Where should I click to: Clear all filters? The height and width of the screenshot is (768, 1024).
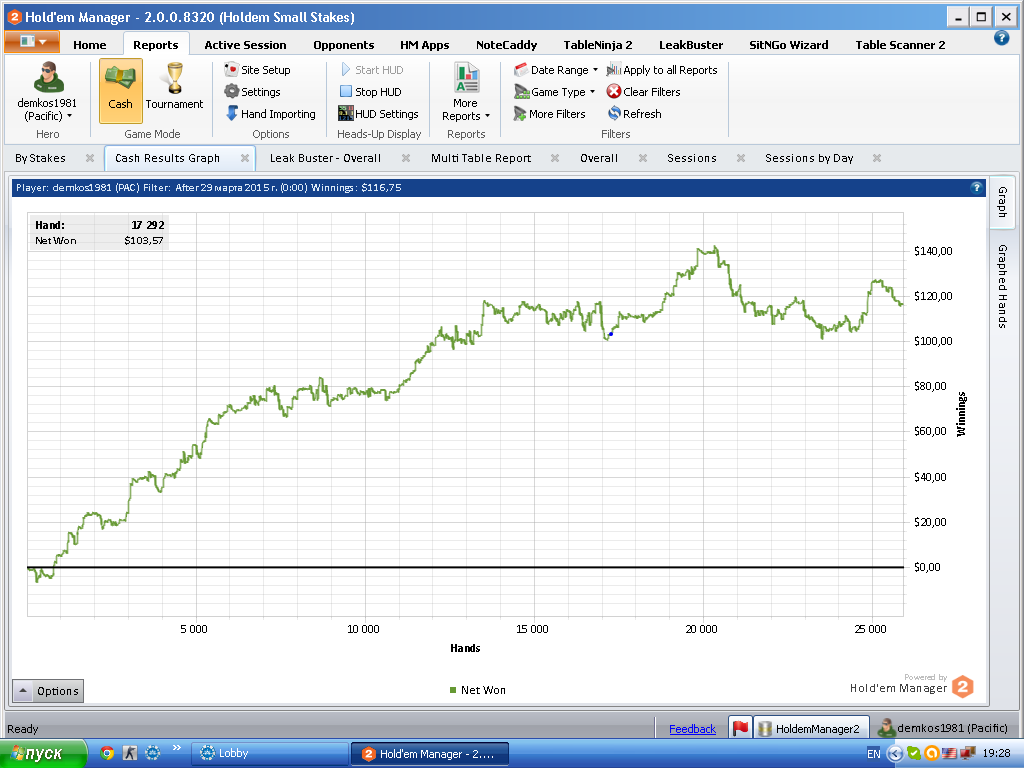643,92
